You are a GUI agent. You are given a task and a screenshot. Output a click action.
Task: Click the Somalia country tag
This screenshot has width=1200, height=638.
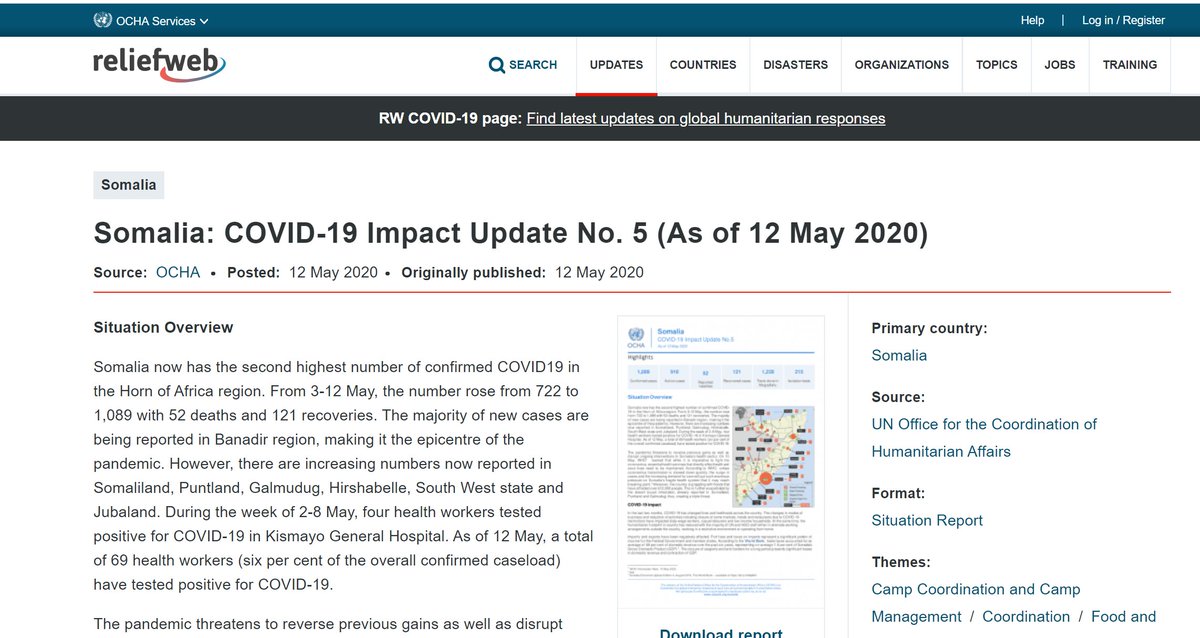[x=128, y=185]
